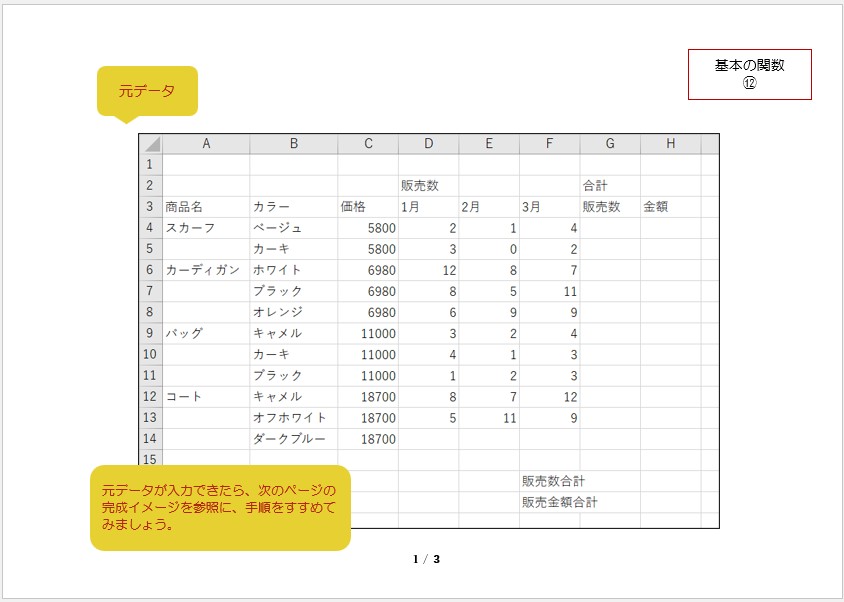
Task: Click the 基本の関数 ⑫ title box
Action: 750,74
